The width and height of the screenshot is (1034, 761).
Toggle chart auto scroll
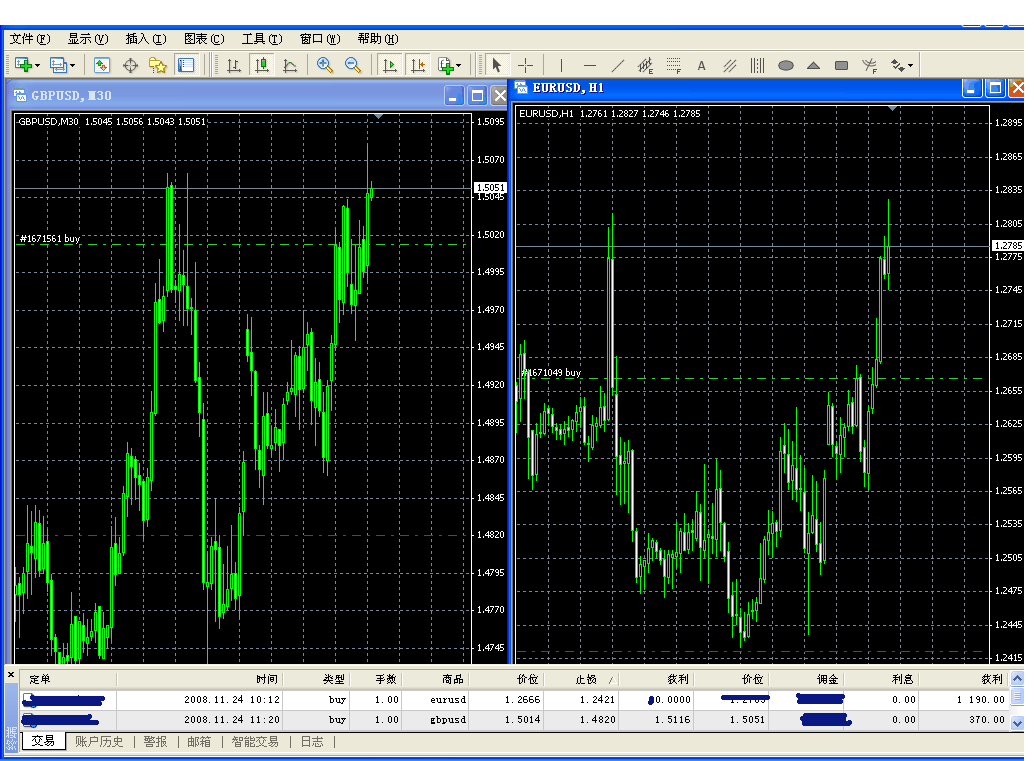390,65
